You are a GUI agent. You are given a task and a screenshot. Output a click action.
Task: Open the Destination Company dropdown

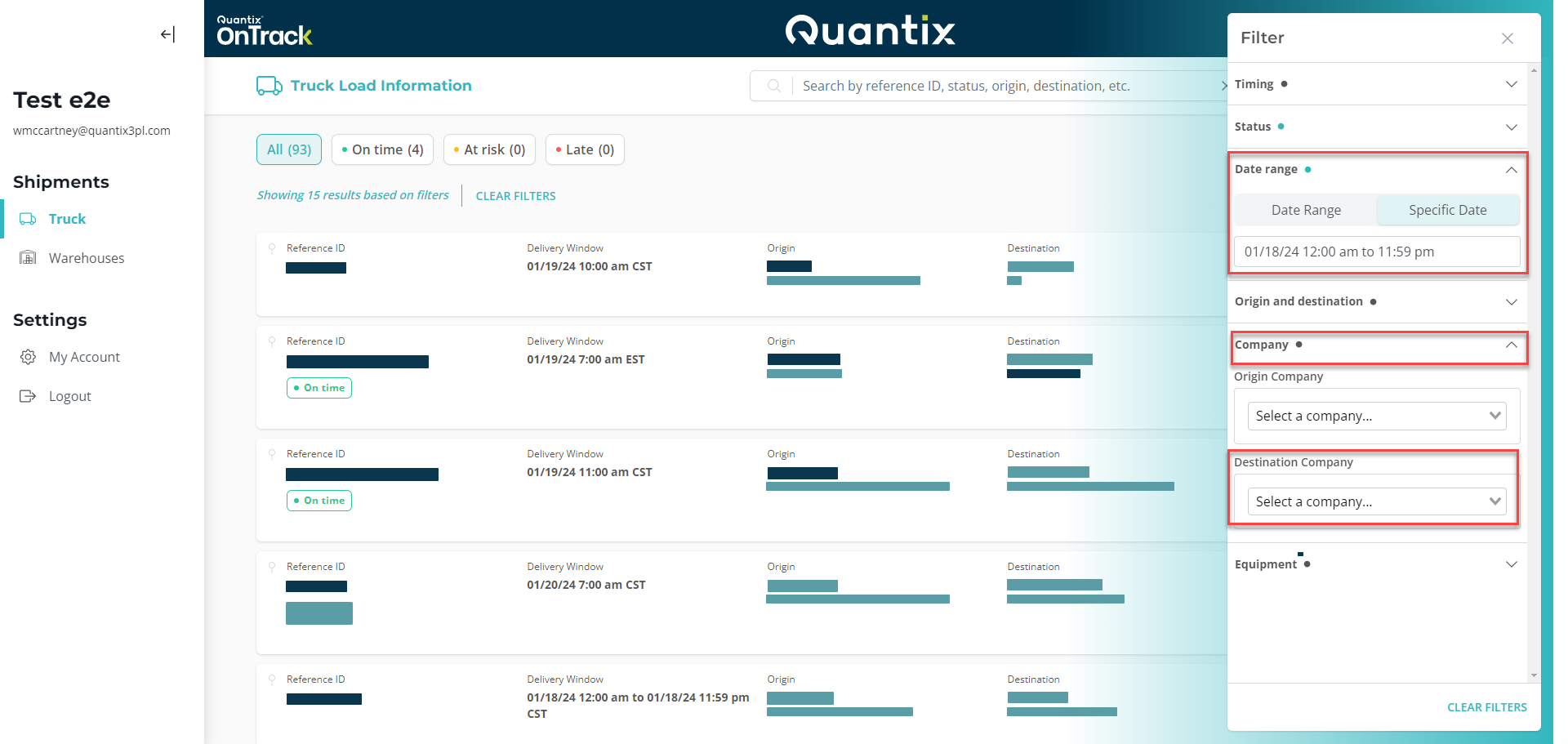click(1376, 501)
